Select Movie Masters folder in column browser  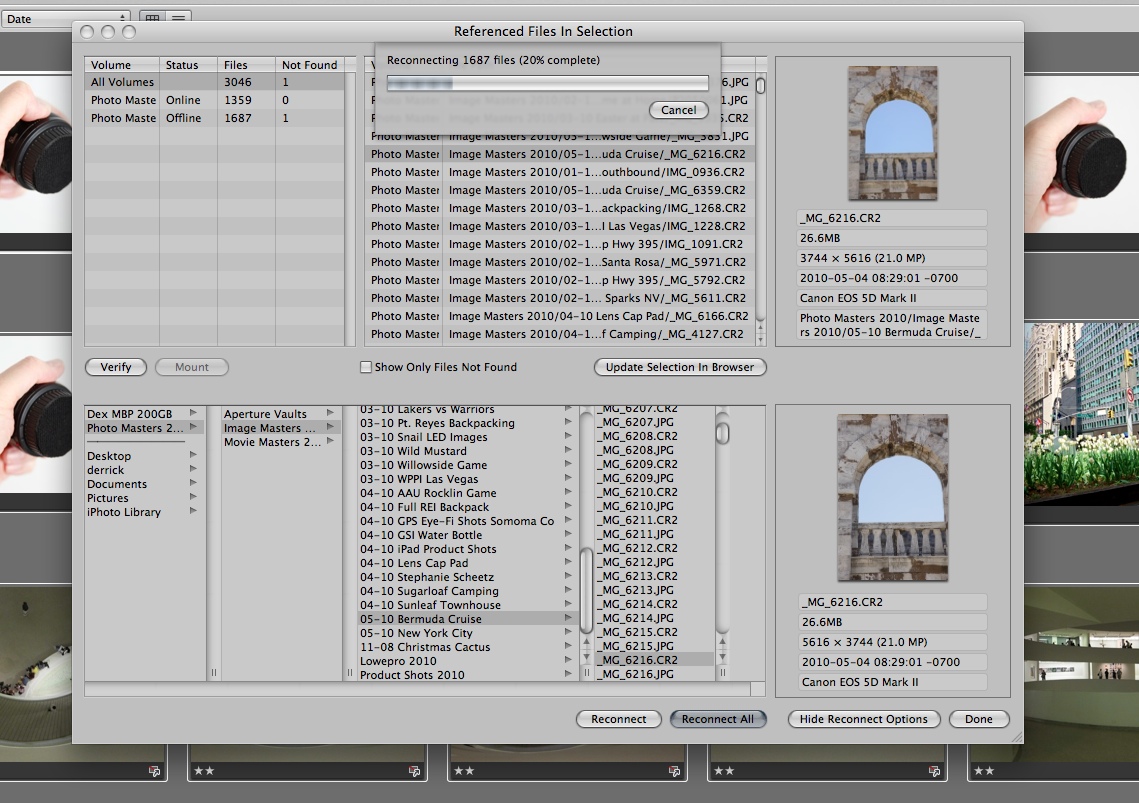[x=273, y=442]
